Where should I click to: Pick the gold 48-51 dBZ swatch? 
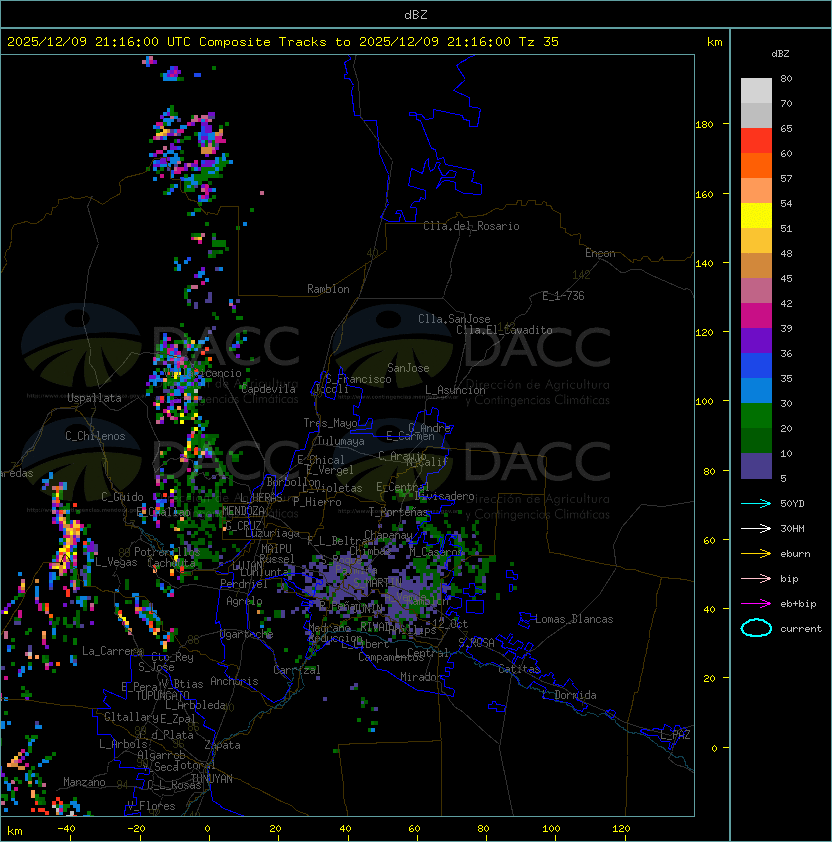click(x=756, y=241)
